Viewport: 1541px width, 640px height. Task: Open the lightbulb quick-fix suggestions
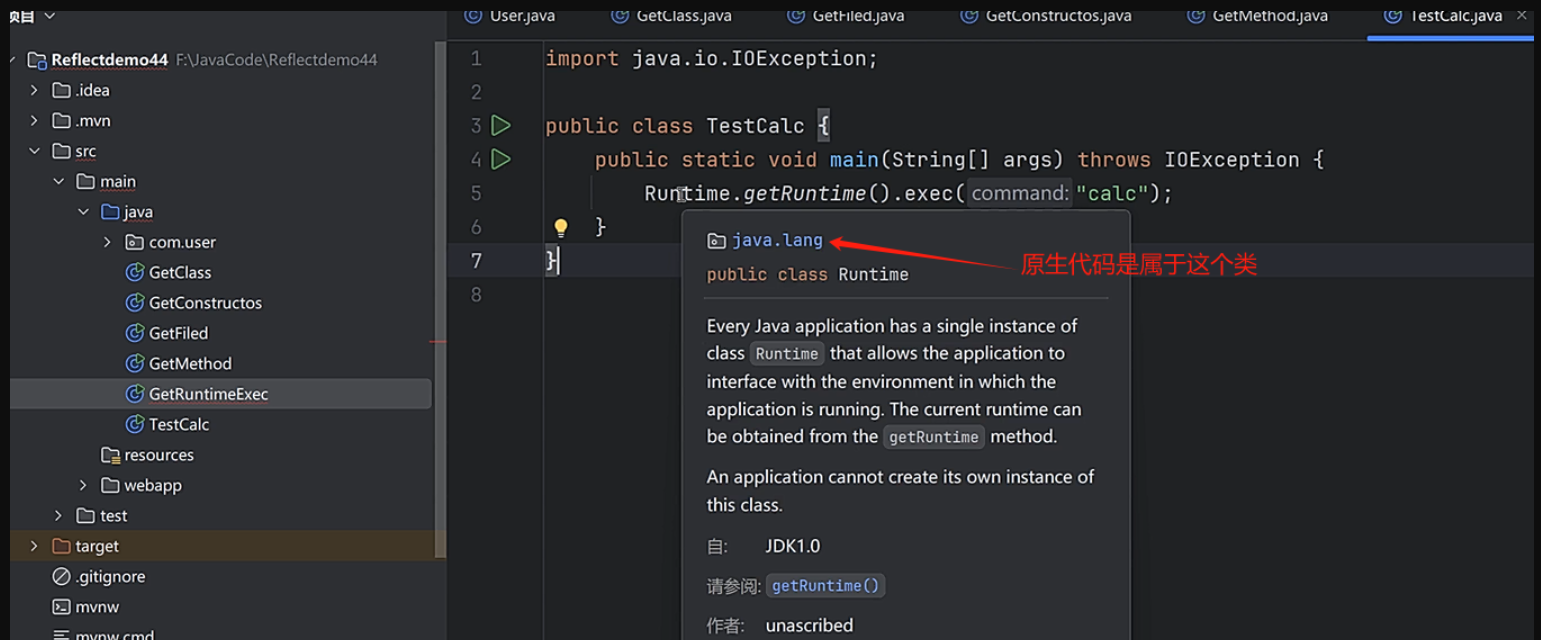point(561,227)
